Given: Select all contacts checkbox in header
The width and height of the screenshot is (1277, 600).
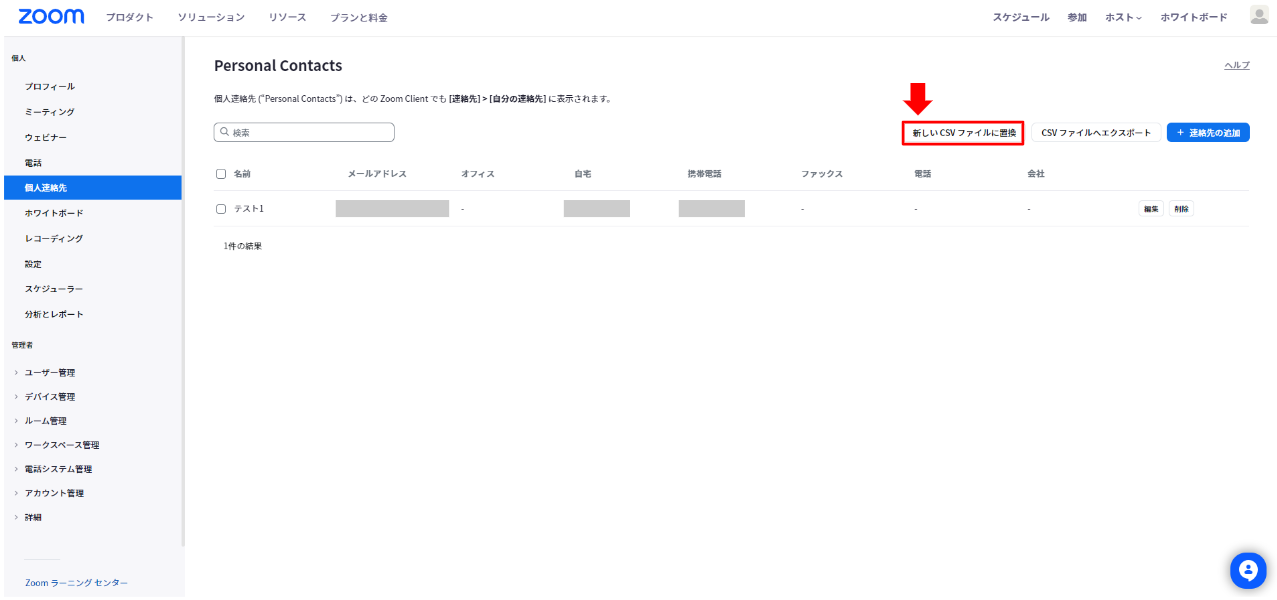Looking at the screenshot, I should (x=221, y=174).
